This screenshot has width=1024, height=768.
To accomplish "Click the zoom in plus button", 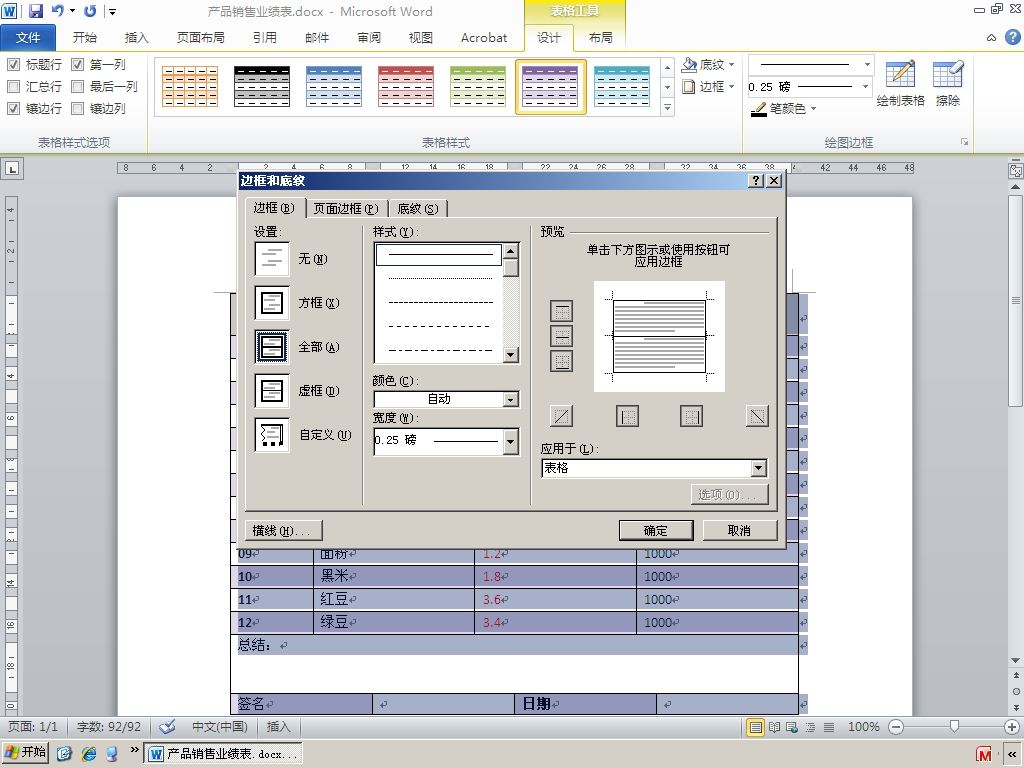I will pos(1012,727).
